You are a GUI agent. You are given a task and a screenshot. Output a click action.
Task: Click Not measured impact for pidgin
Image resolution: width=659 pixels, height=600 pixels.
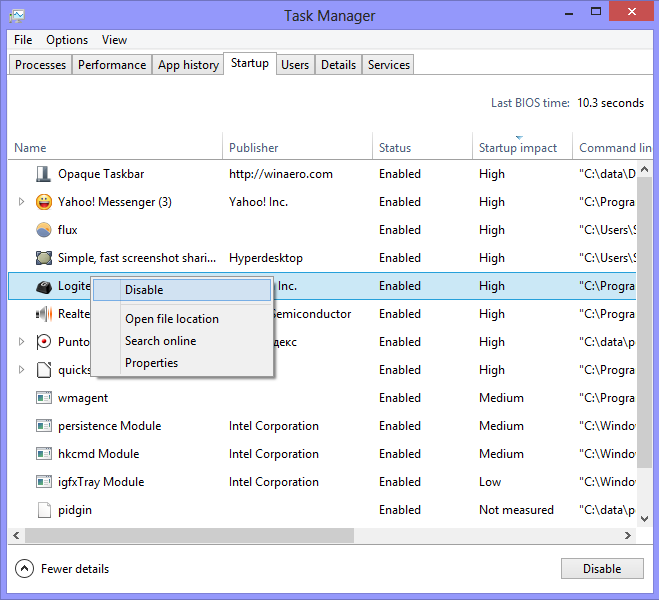click(516, 510)
